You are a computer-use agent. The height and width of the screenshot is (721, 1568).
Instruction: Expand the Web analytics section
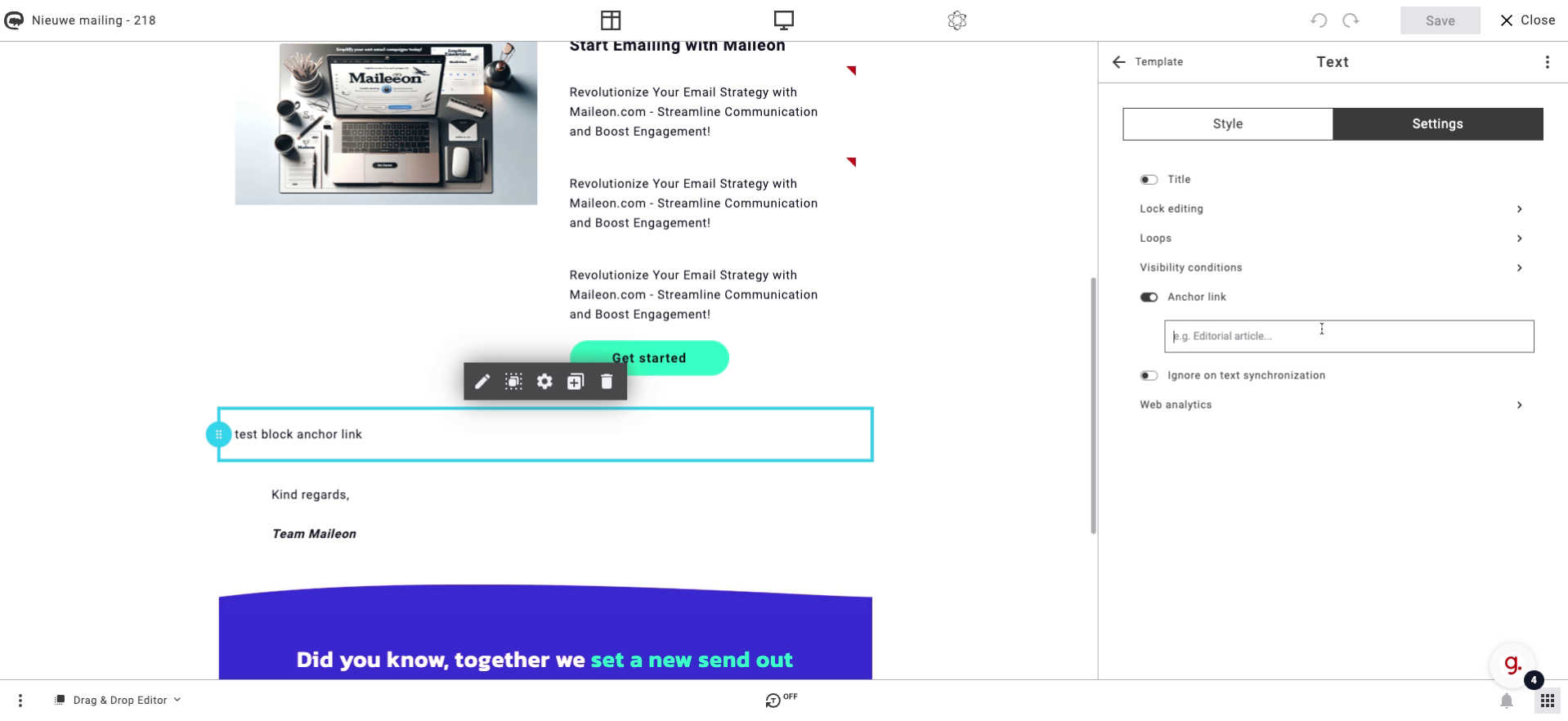1332,405
